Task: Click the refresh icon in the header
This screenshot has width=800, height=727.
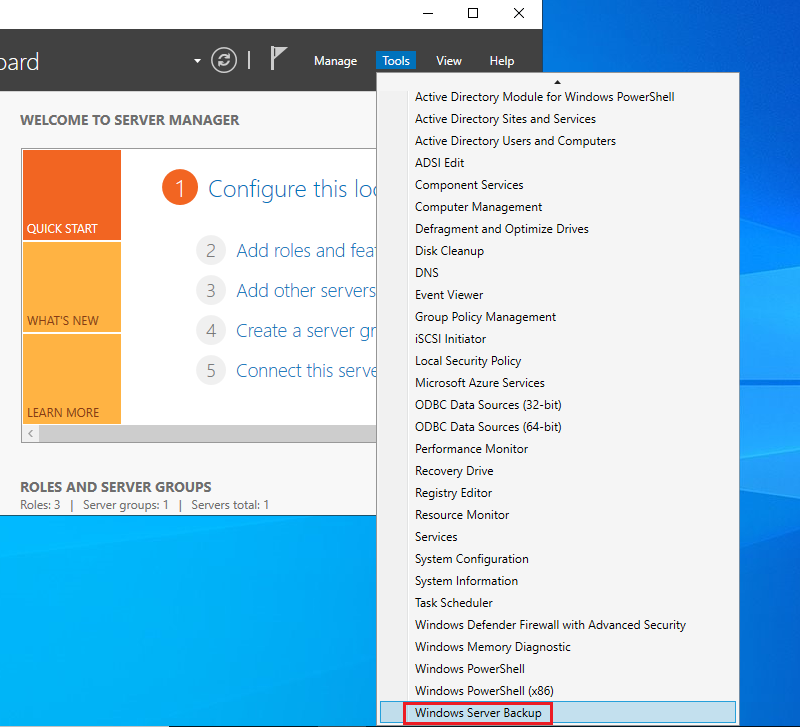Action: [x=224, y=60]
